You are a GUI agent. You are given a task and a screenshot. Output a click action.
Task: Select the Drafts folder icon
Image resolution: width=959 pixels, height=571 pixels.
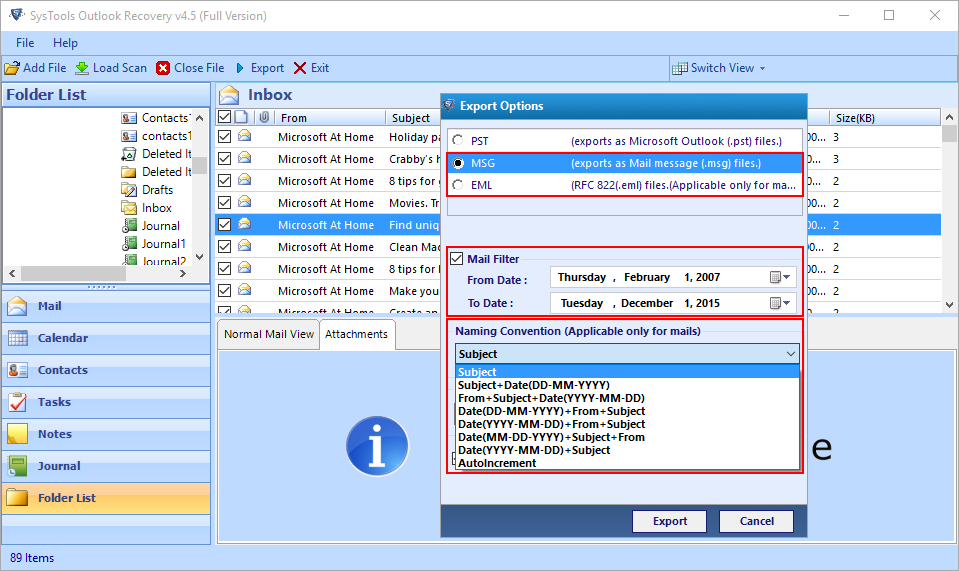tap(129, 190)
